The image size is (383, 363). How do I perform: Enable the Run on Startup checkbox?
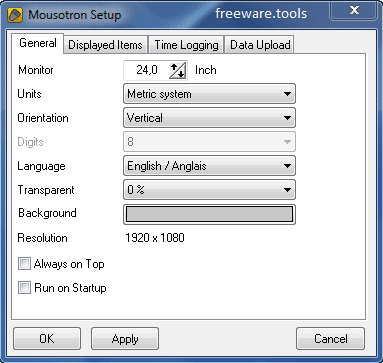[24, 288]
